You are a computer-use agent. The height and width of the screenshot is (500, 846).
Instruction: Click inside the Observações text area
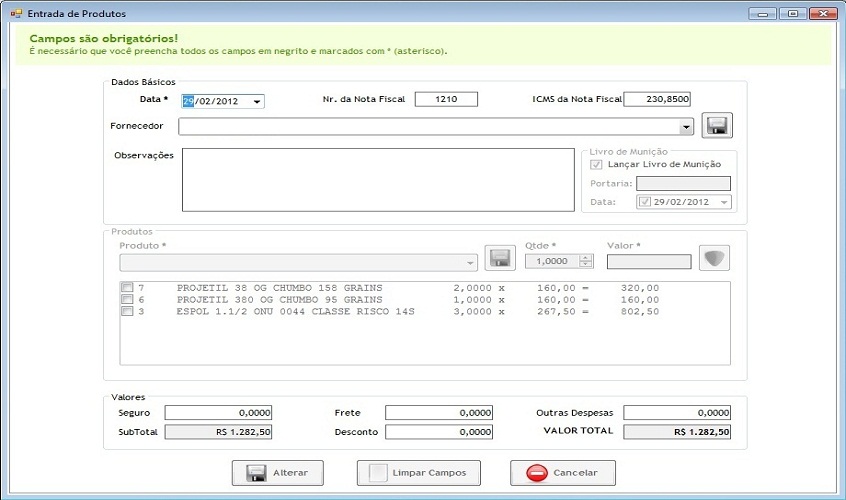[x=378, y=180]
